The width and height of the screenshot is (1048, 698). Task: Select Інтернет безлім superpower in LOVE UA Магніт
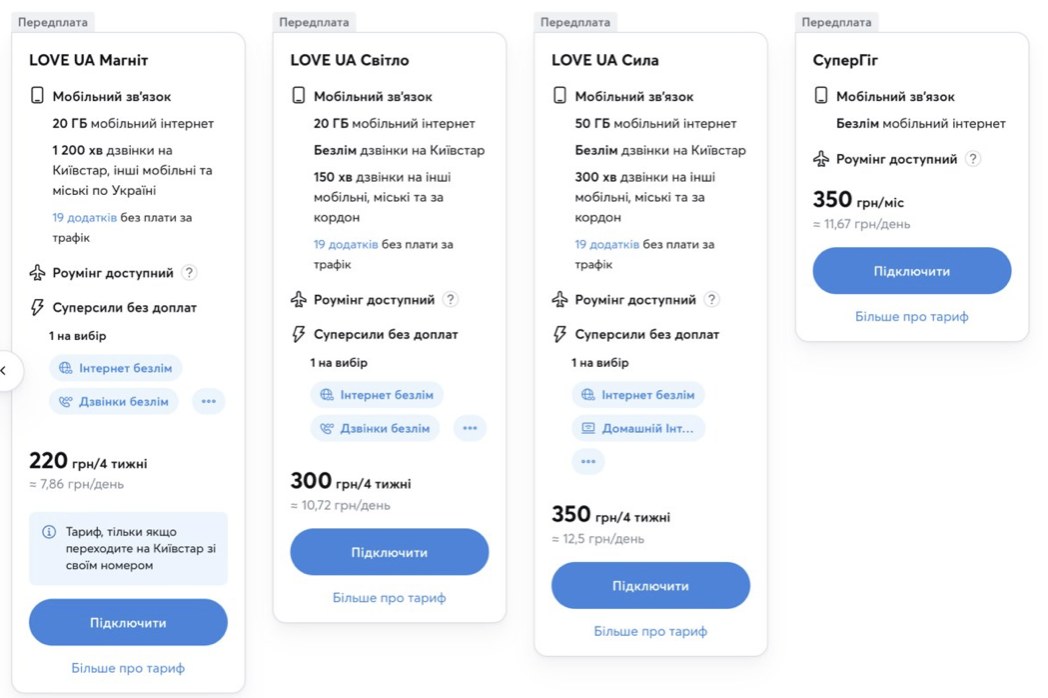pyautogui.click(x=115, y=368)
